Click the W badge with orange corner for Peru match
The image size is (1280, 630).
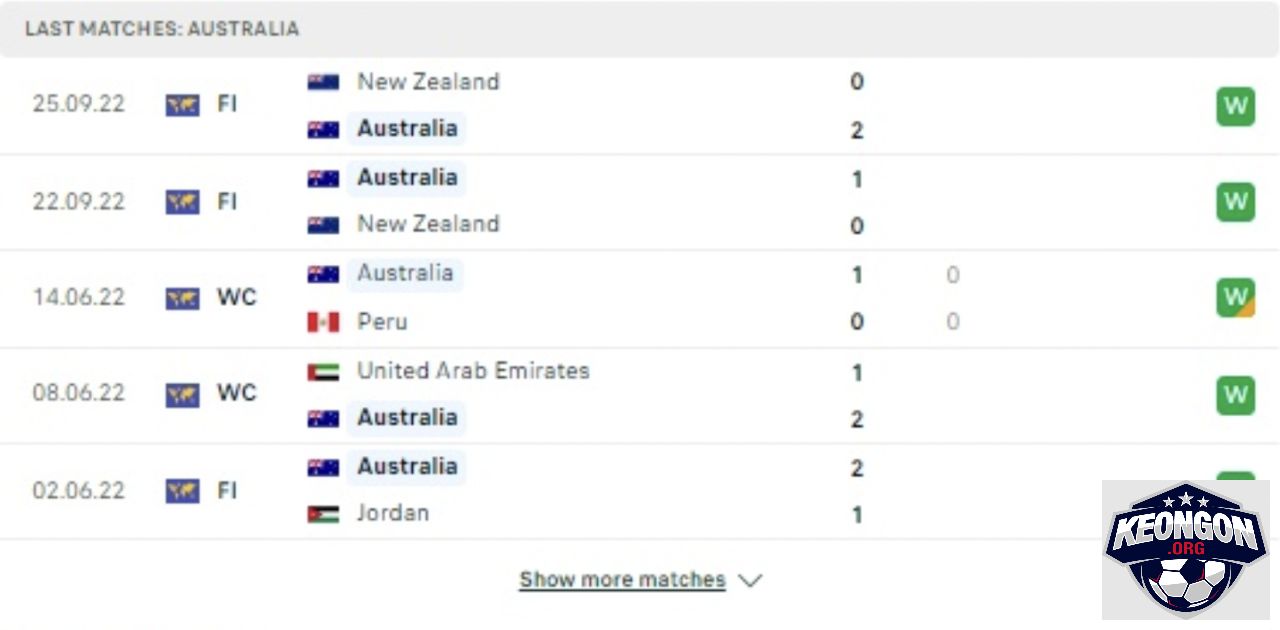(x=1235, y=297)
